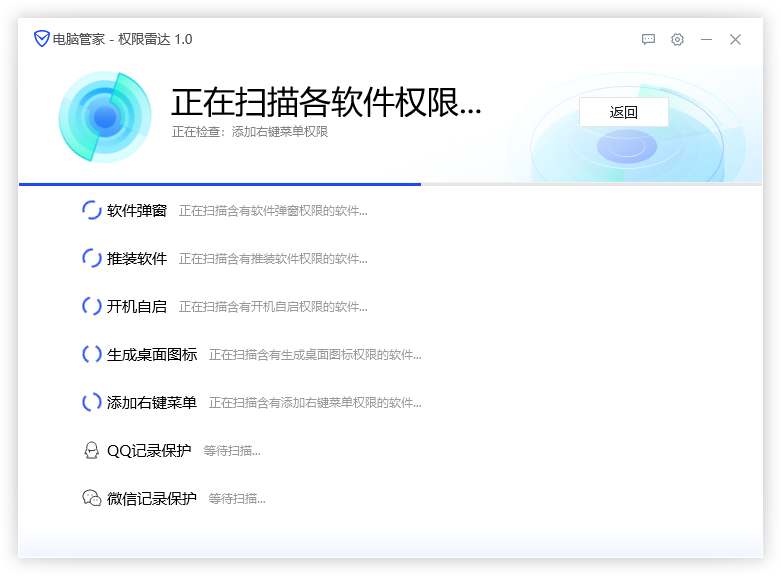Click the 添加右键菜单 spinner icon
The width and height of the screenshot is (781, 576).
(92, 402)
